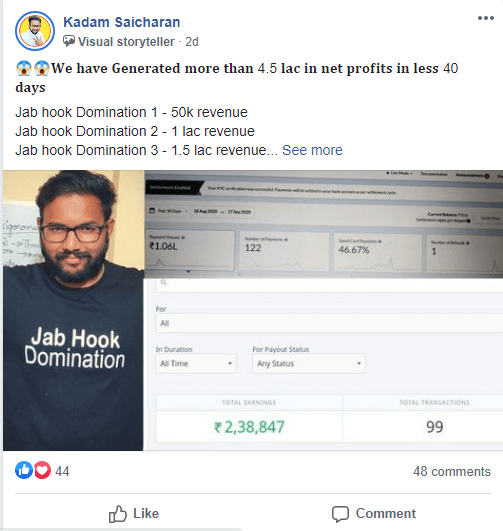Click the red heart reaction icon

click(x=42, y=470)
